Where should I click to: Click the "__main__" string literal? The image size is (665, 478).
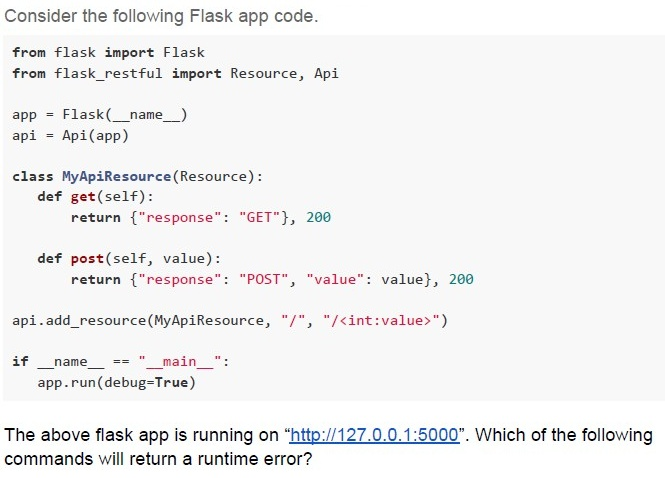pyautogui.click(x=179, y=362)
